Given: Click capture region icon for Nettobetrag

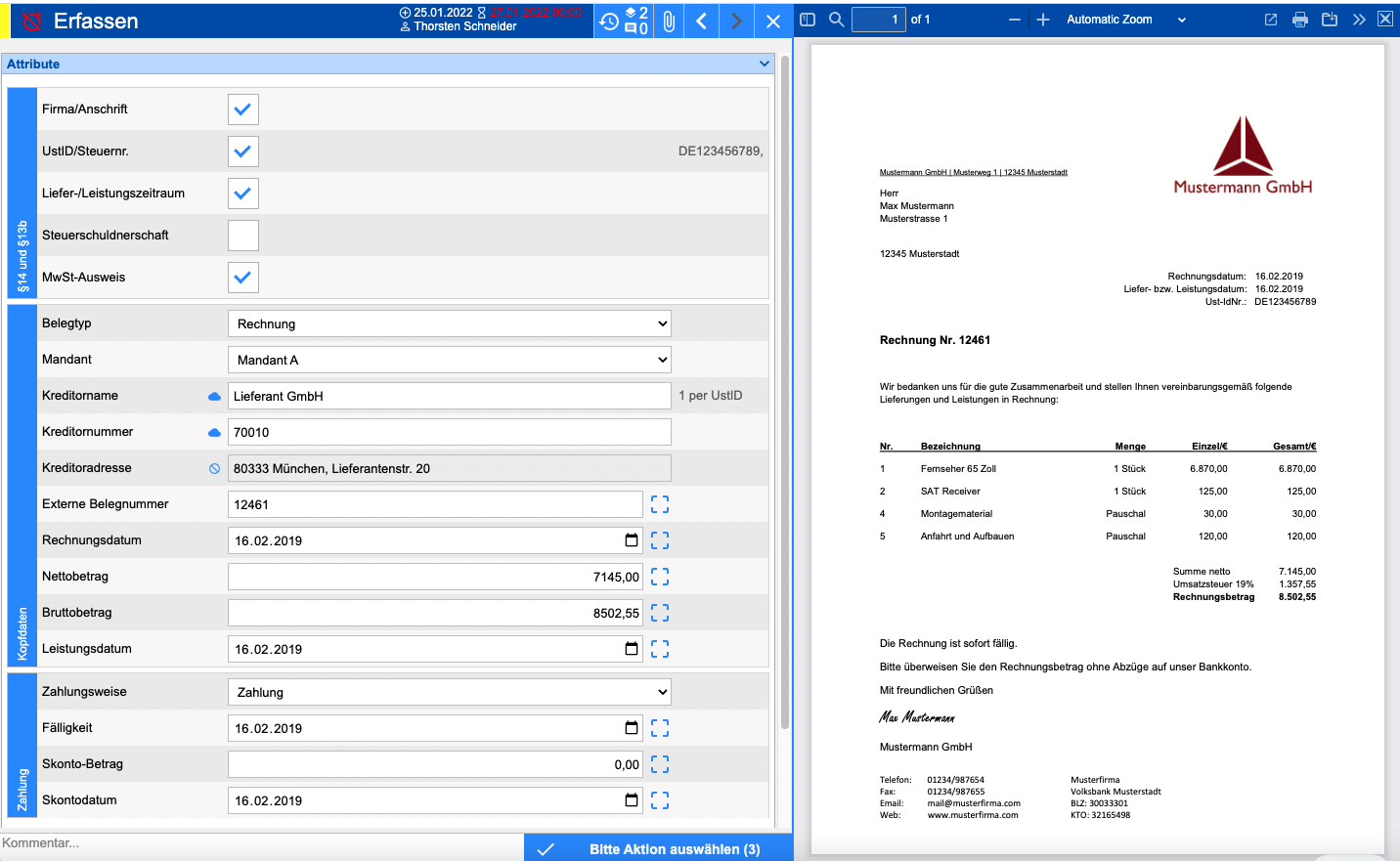Looking at the screenshot, I should [660, 577].
